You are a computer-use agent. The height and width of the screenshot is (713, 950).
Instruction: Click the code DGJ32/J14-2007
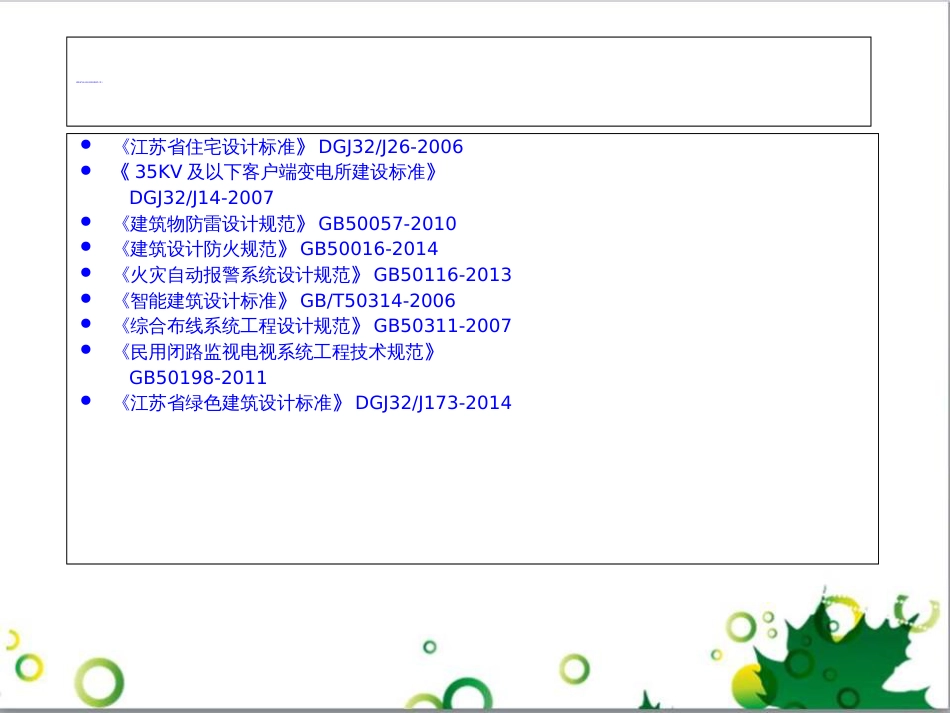click(x=201, y=197)
